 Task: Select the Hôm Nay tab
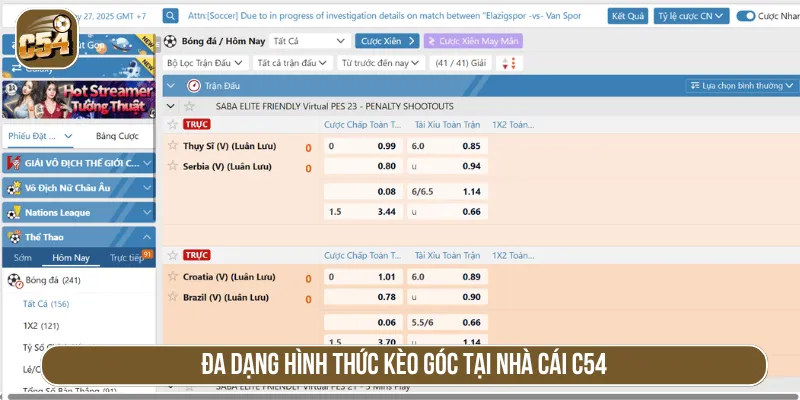pos(71,258)
